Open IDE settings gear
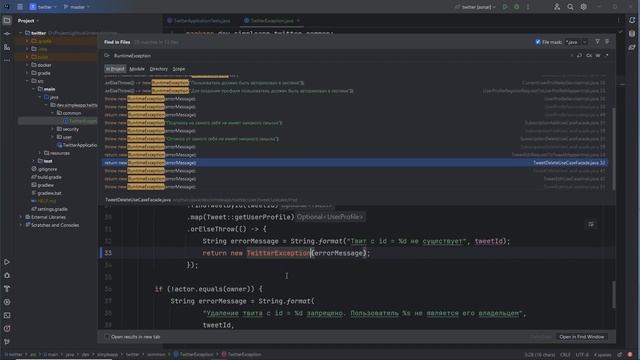The image size is (640, 360). pos(584,7)
